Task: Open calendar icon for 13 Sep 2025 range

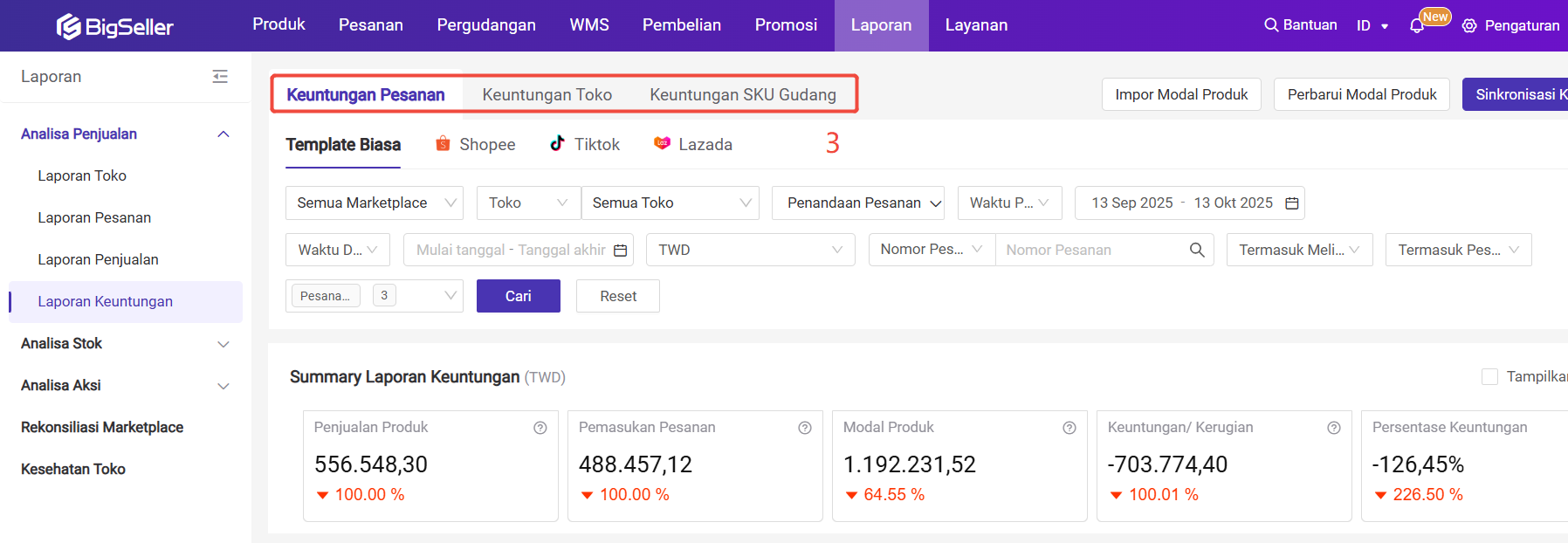Action: pos(1292,203)
